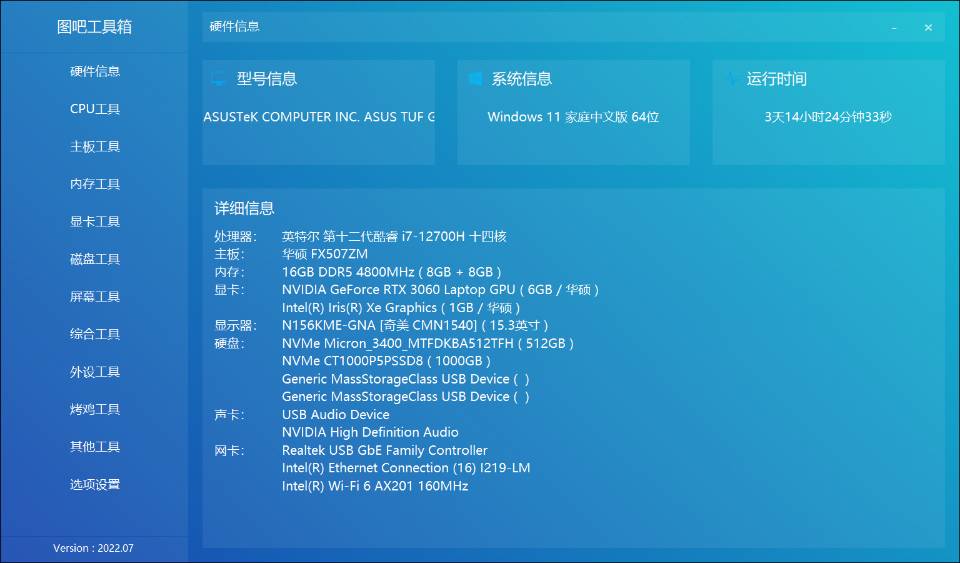Click NVIDIA GeForce RTX 3060 Laptop GPU line

click(x=440, y=289)
